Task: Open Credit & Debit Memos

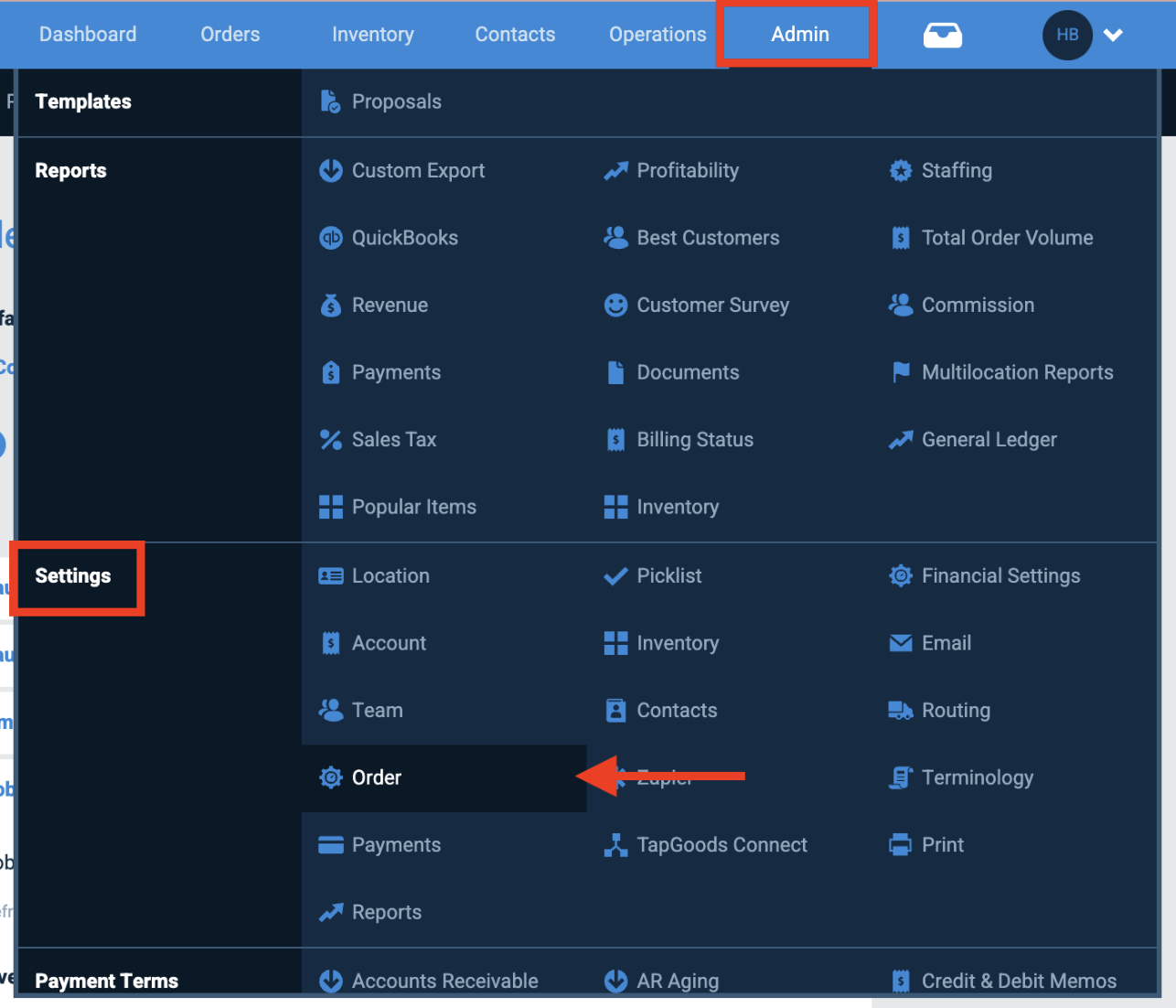Action: (x=1019, y=981)
